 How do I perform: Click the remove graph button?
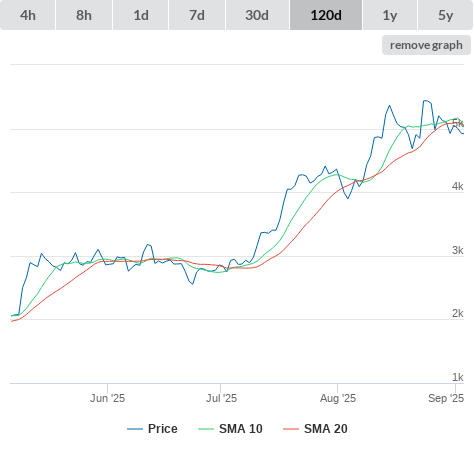coord(426,45)
